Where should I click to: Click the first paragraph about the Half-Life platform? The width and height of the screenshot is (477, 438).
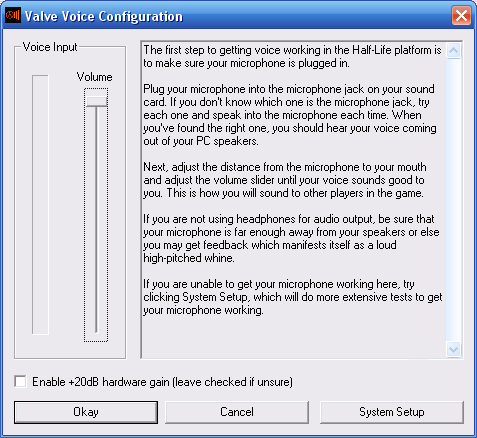tap(292, 56)
